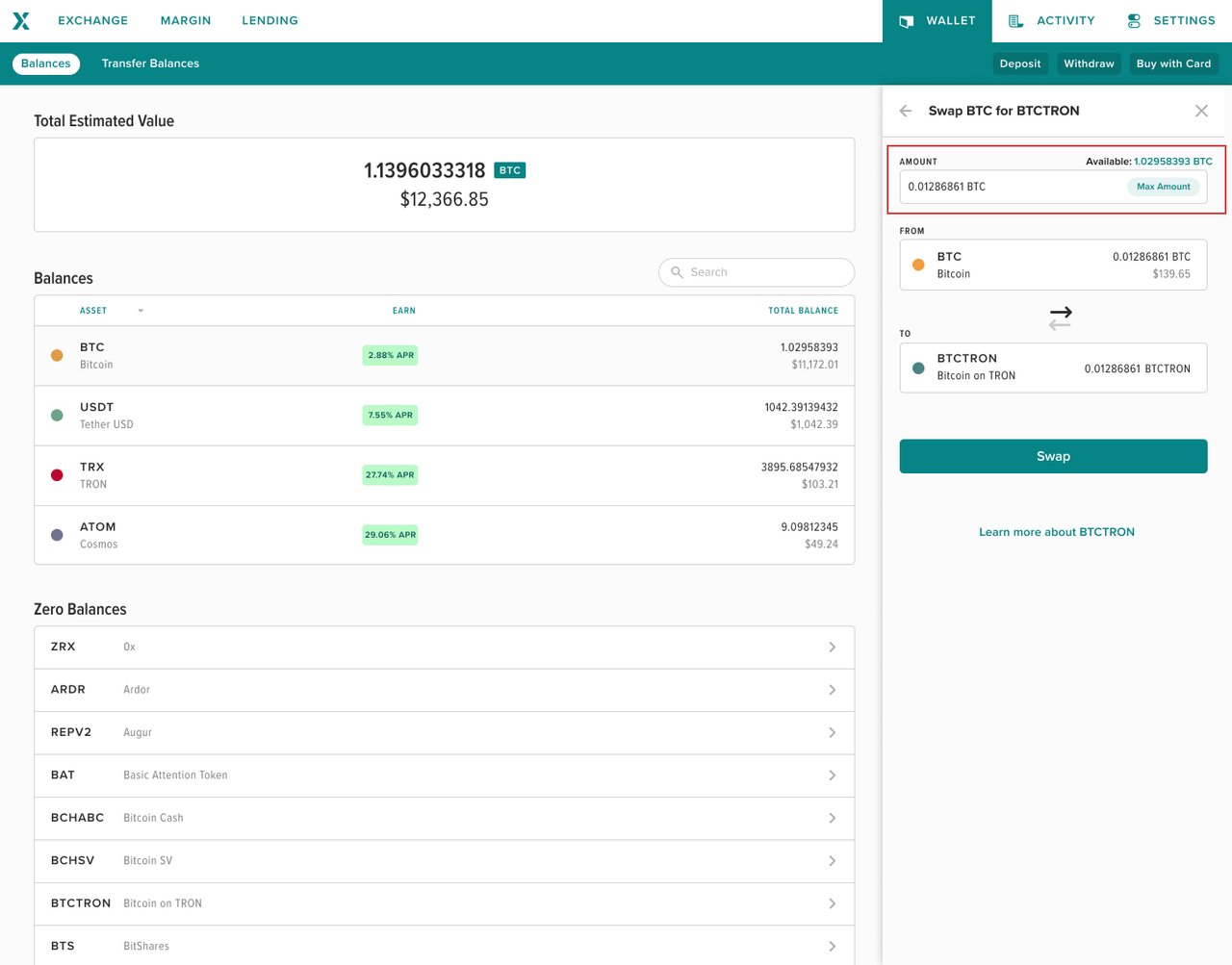Click the orange BTC coin icon in Balances

[x=57, y=355]
